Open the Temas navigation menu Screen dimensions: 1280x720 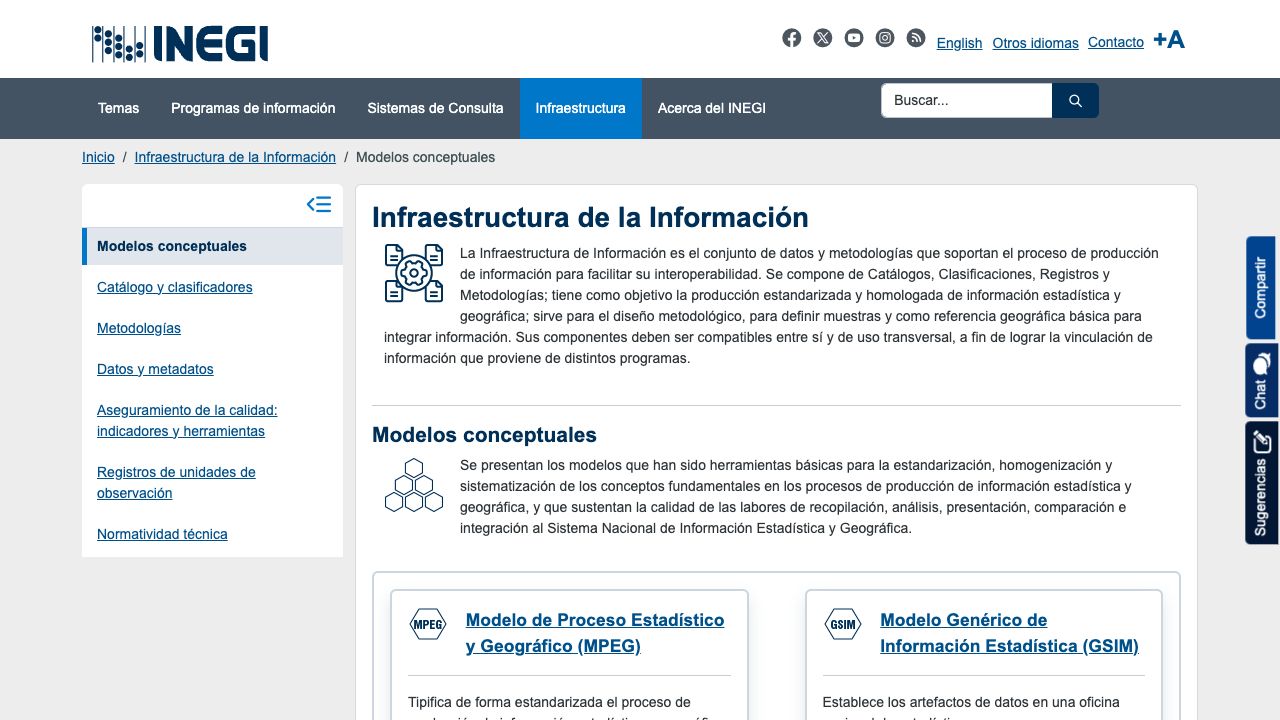(118, 108)
